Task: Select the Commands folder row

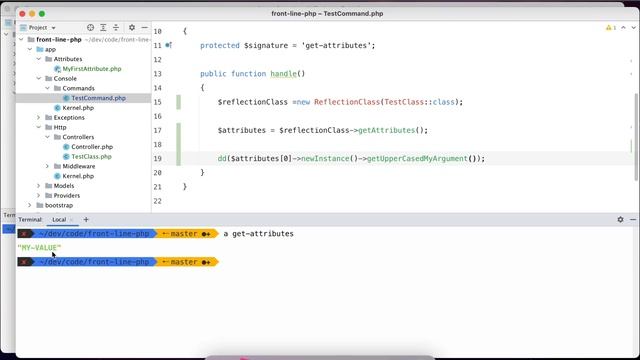Action: click(x=83, y=88)
